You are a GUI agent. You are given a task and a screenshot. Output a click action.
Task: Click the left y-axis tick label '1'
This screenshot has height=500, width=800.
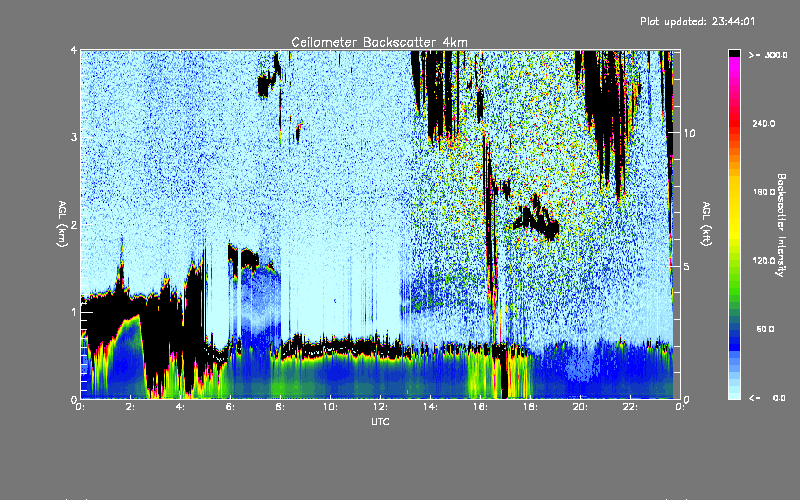click(x=74, y=312)
